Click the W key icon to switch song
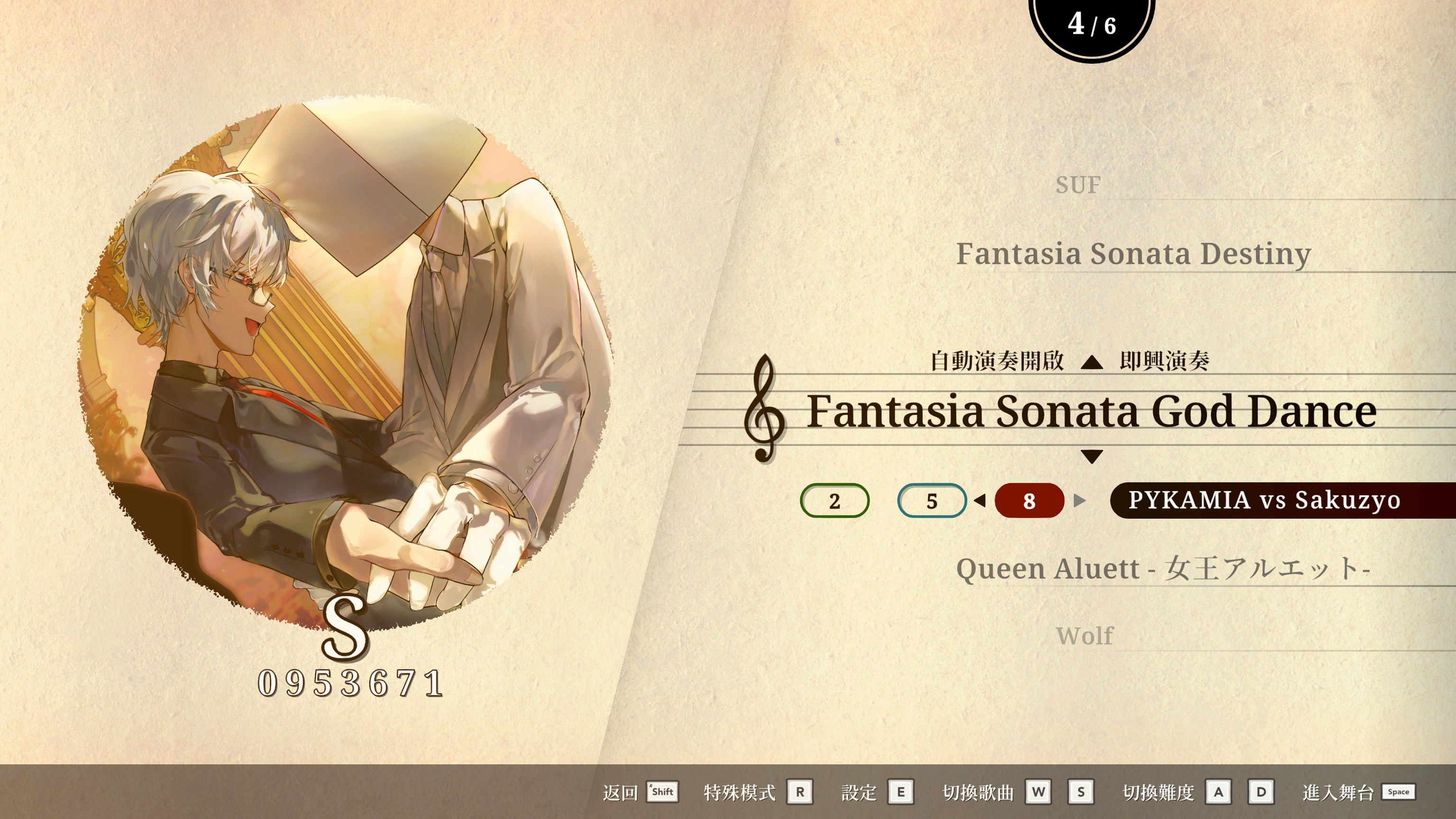This screenshot has height=819, width=1456. point(1038,792)
